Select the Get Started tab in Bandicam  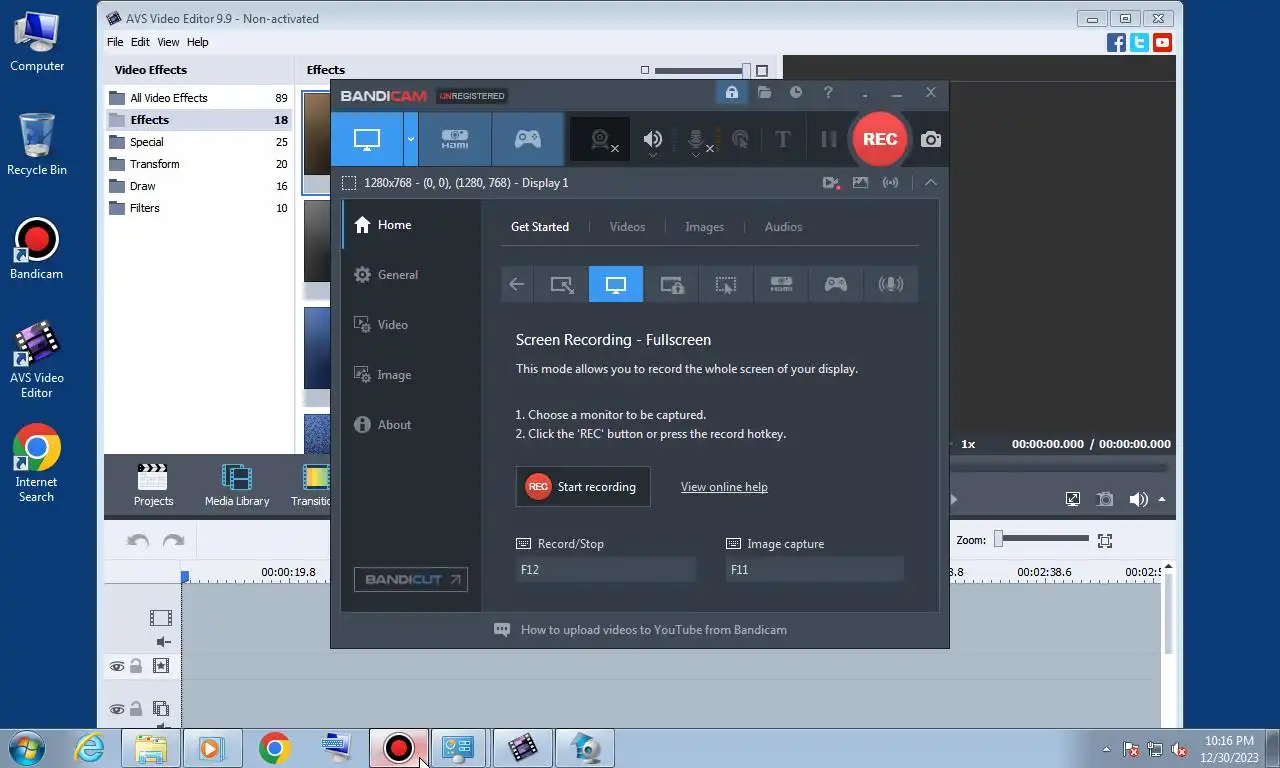540,227
